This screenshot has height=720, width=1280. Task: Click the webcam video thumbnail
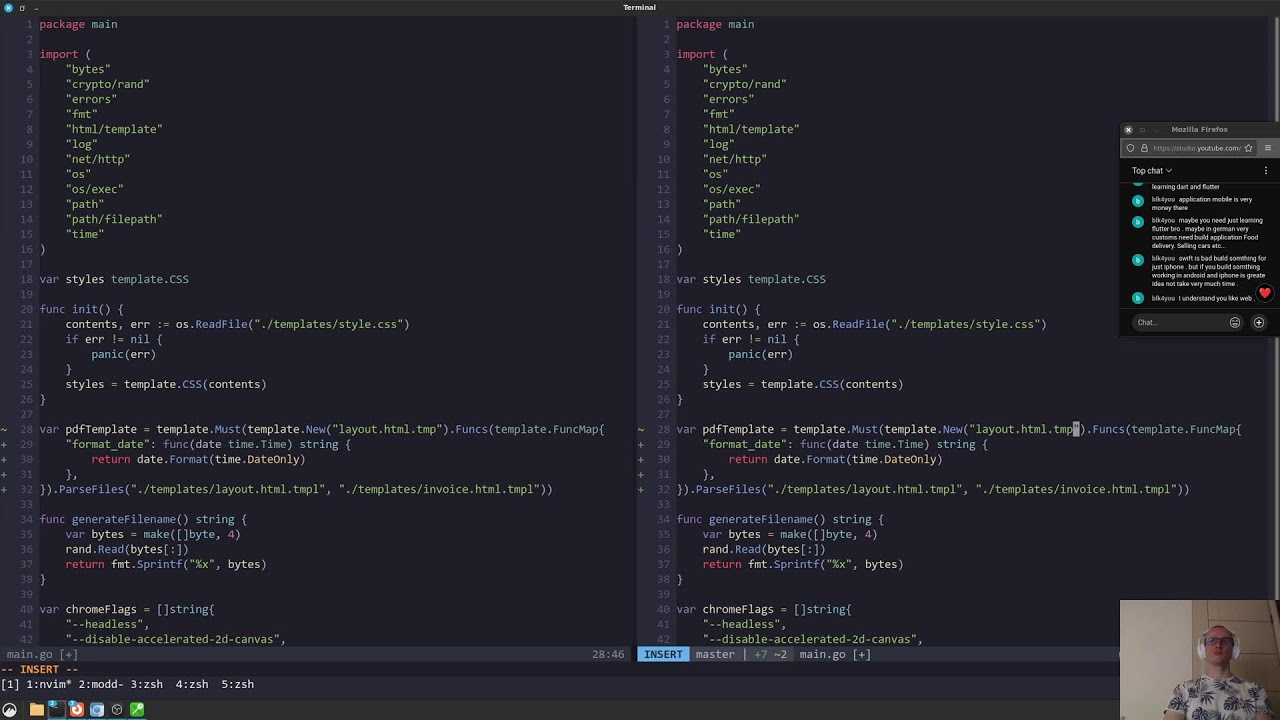(1200, 660)
